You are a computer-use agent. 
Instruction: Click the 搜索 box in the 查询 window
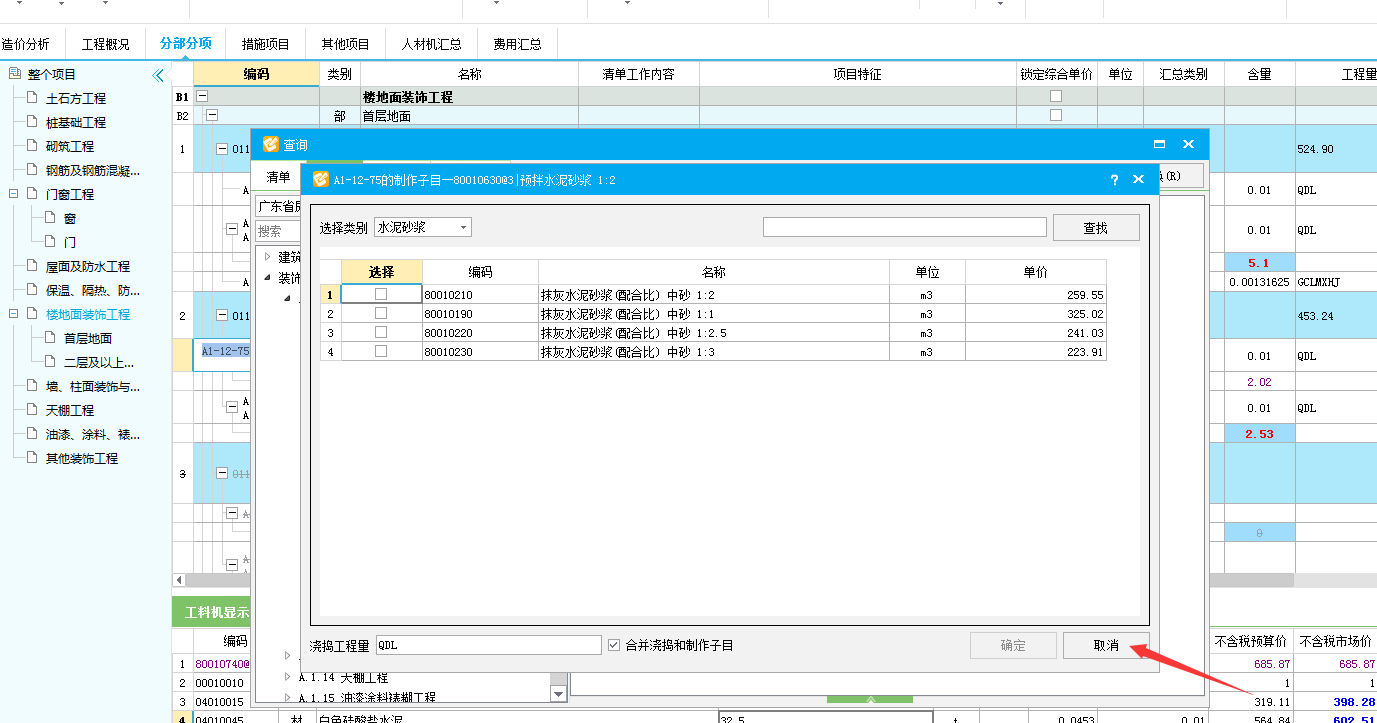[x=280, y=231]
